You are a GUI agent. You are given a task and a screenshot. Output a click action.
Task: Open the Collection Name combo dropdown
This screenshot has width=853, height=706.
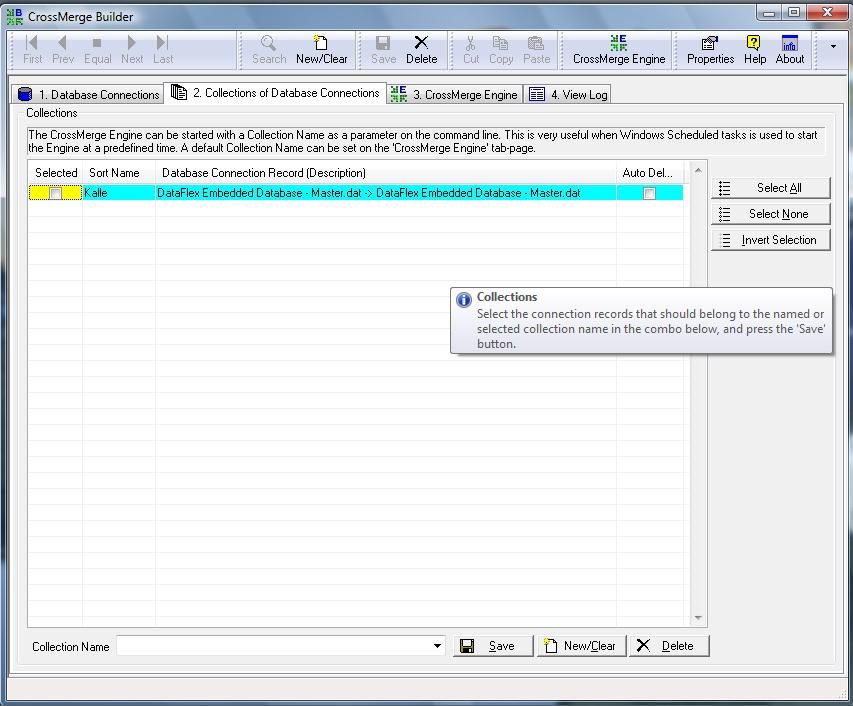click(x=437, y=646)
